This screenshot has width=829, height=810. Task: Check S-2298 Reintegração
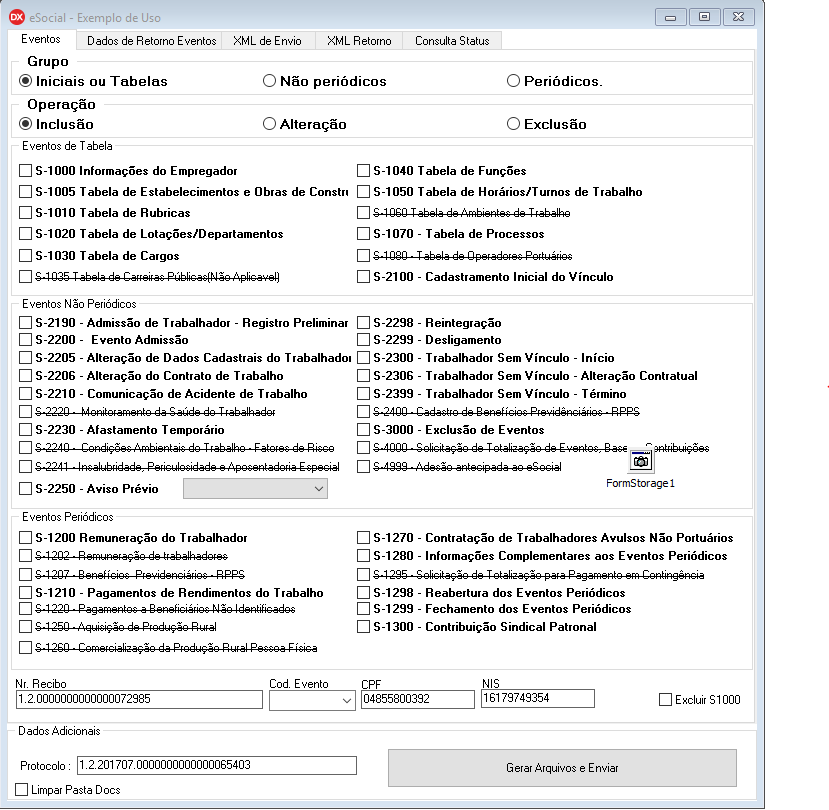click(x=363, y=323)
